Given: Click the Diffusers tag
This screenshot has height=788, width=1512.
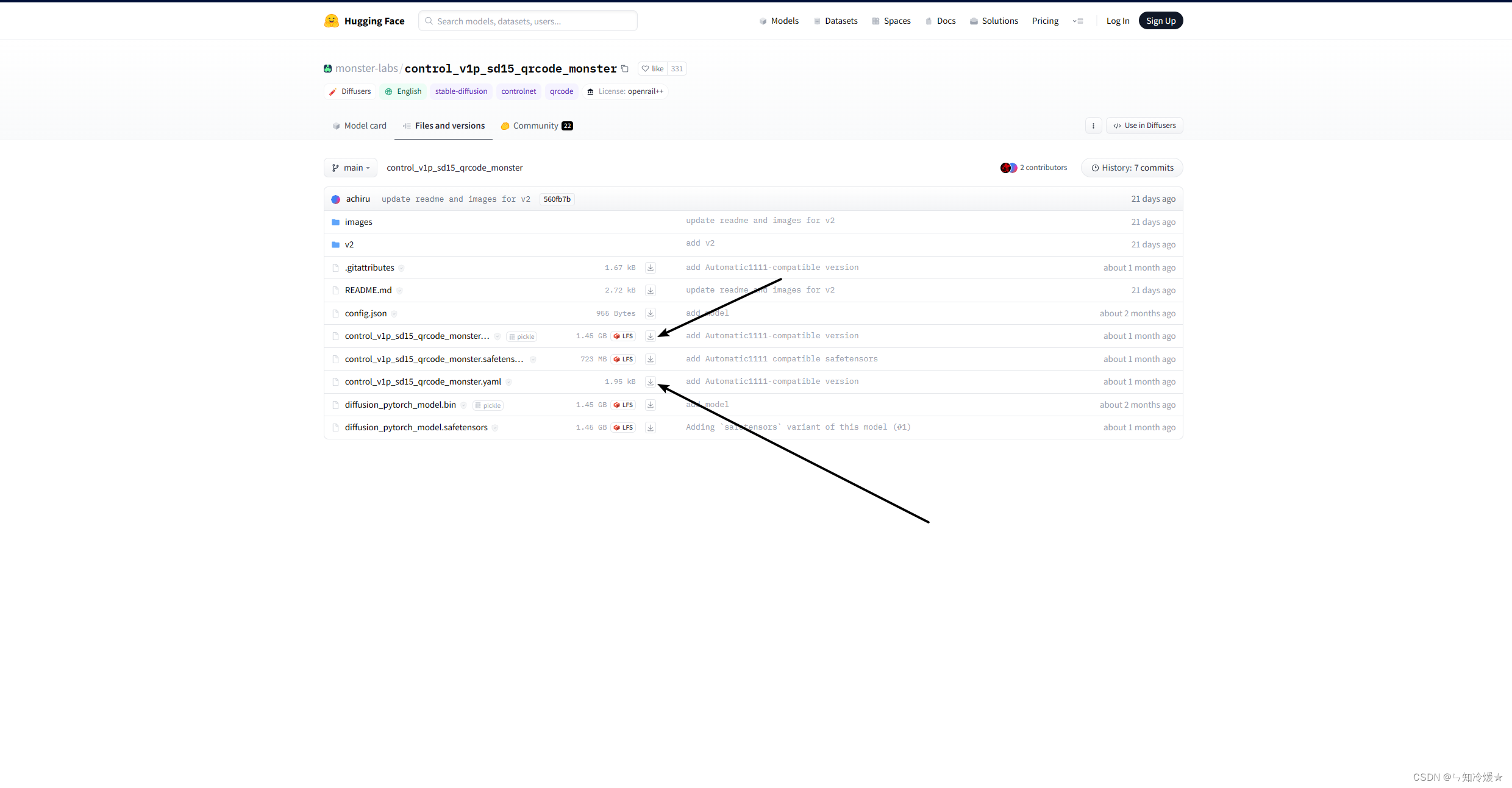Looking at the screenshot, I should (x=350, y=91).
